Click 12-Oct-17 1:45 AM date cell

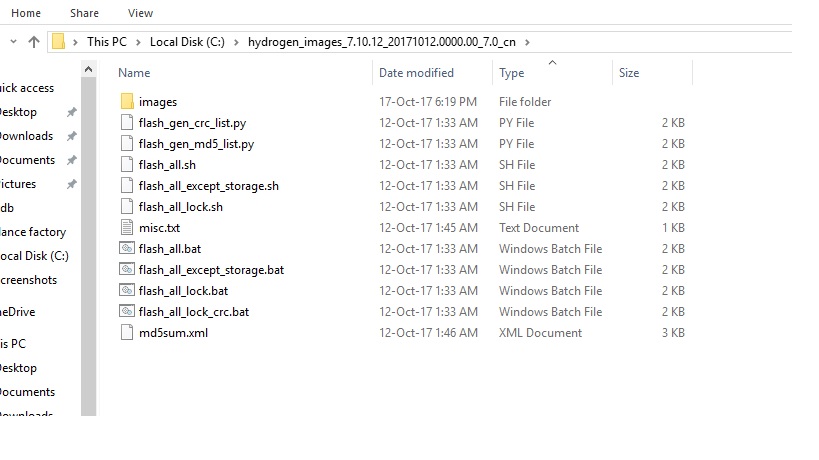428,228
